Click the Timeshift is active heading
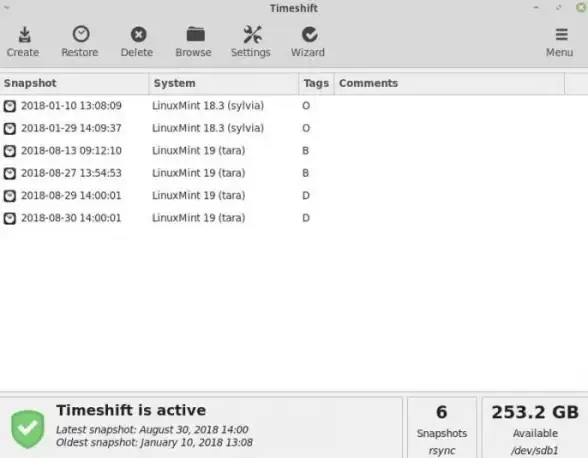 pyautogui.click(x=131, y=410)
